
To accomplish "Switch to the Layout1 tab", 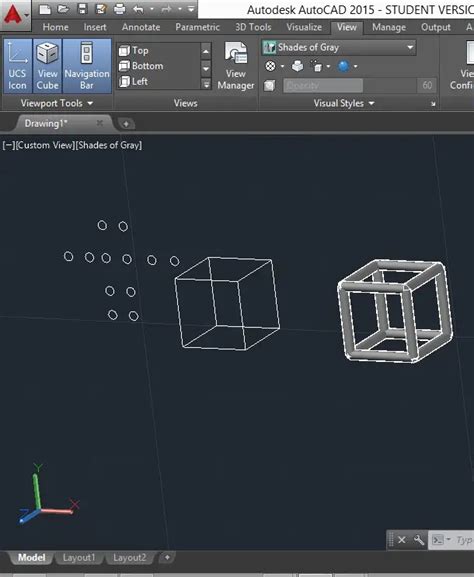I will [79, 557].
